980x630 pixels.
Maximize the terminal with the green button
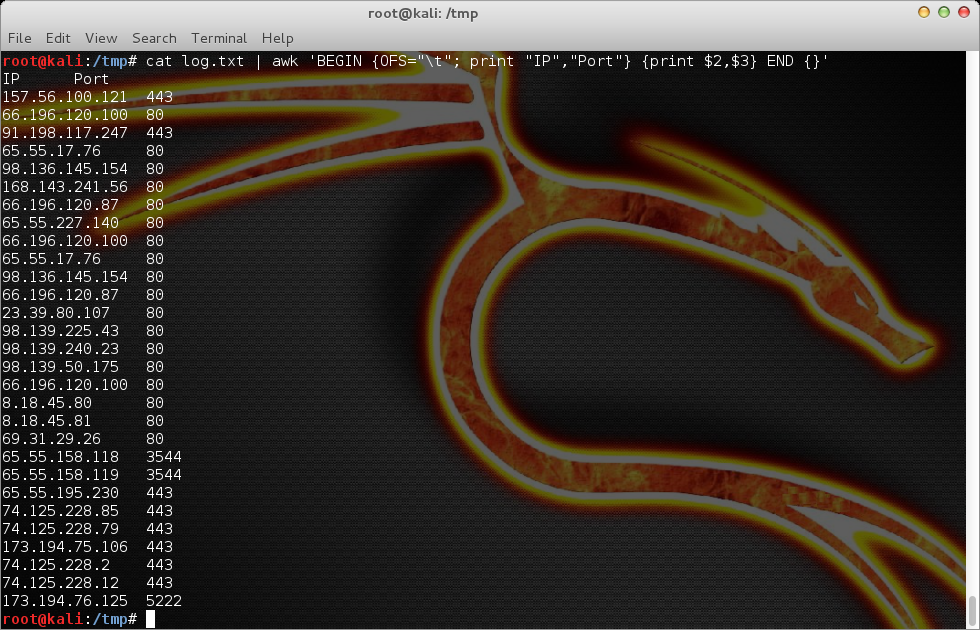pyautogui.click(x=944, y=12)
